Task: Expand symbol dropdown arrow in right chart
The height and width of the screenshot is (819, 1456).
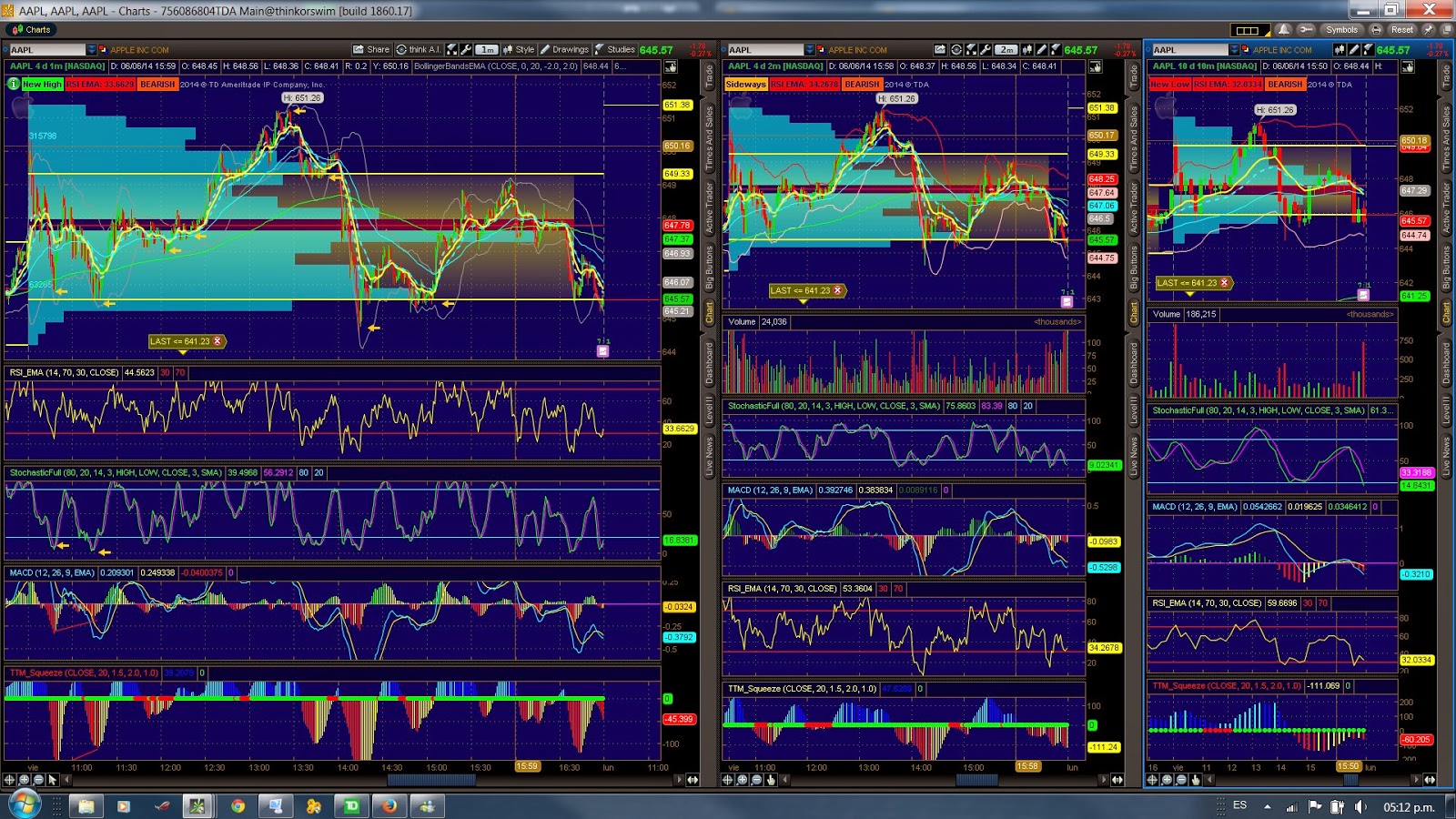Action: 1234,50
